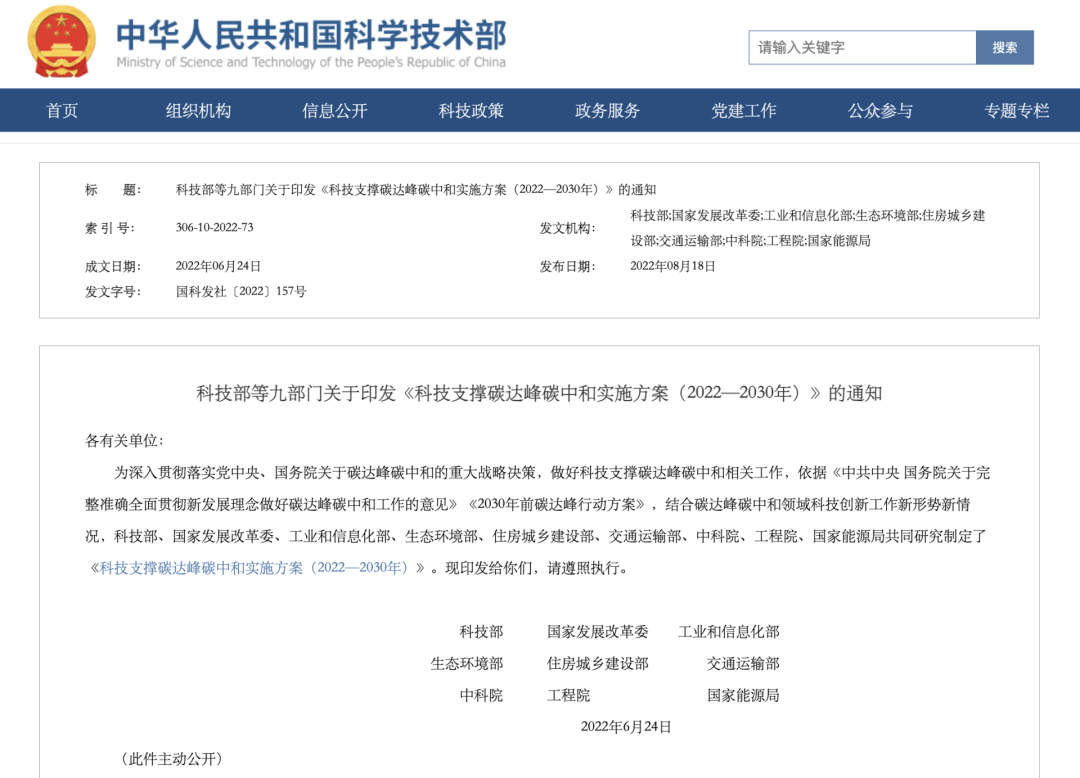Viewport: 1080px width, 778px height.
Task: Open the 专题专栏 navigation item
Action: click(1017, 110)
